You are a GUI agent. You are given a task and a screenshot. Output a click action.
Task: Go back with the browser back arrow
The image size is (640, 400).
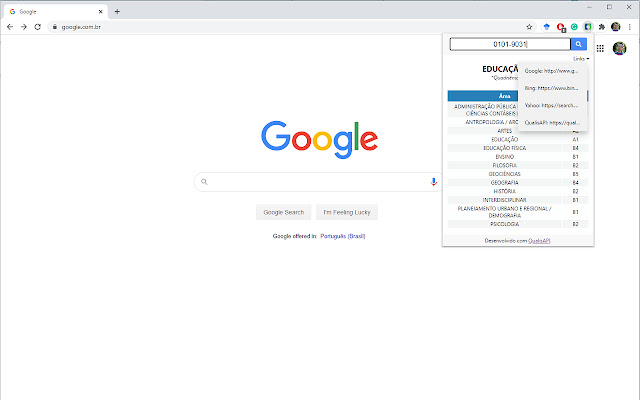10,27
